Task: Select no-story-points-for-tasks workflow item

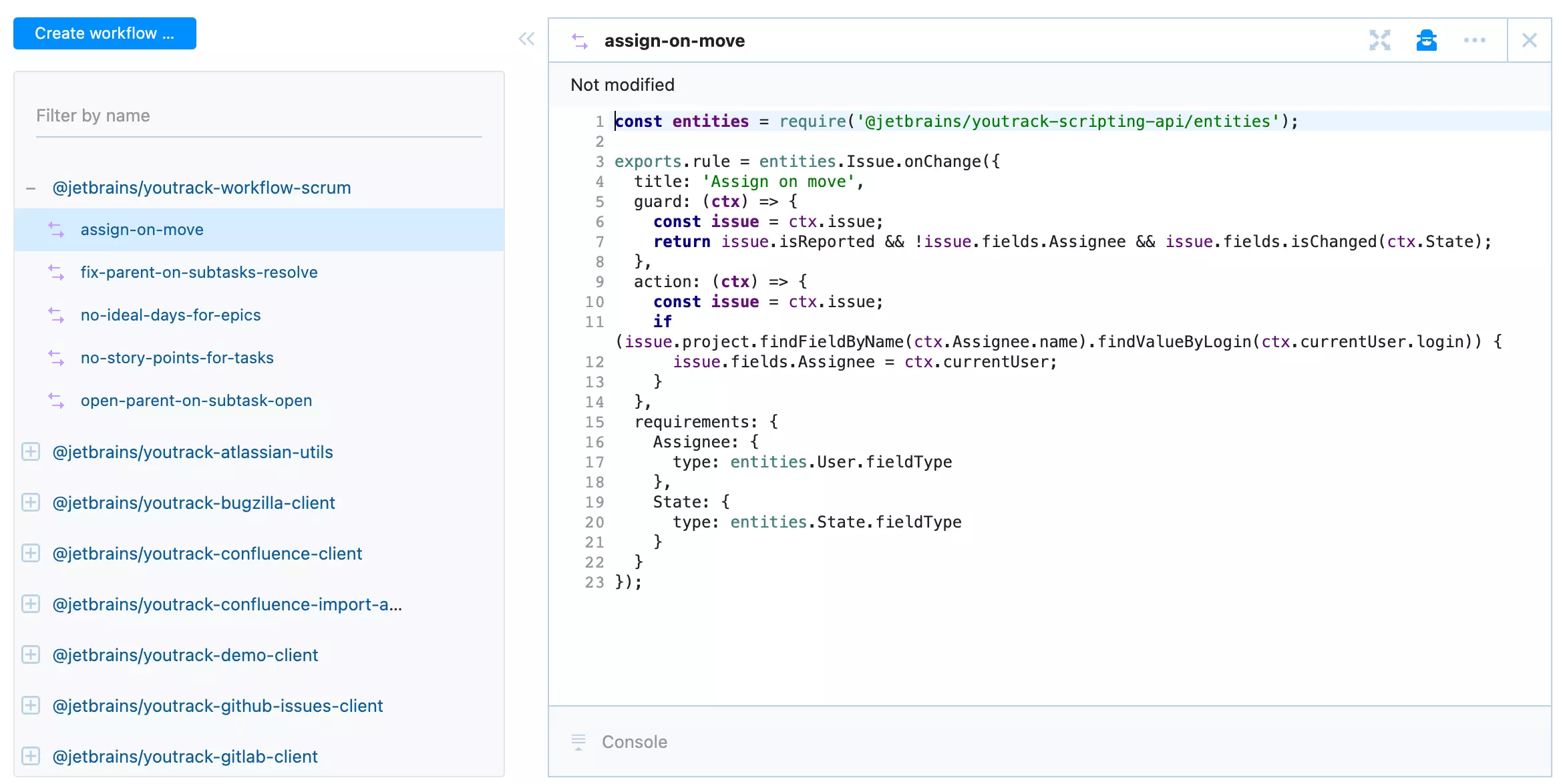Action: click(x=176, y=357)
